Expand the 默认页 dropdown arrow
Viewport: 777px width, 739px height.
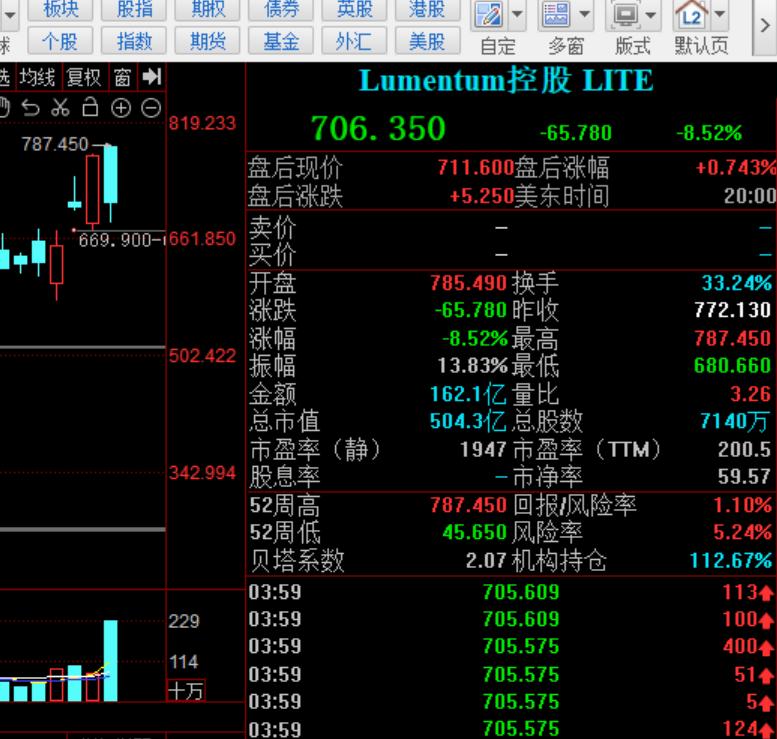(720, 14)
